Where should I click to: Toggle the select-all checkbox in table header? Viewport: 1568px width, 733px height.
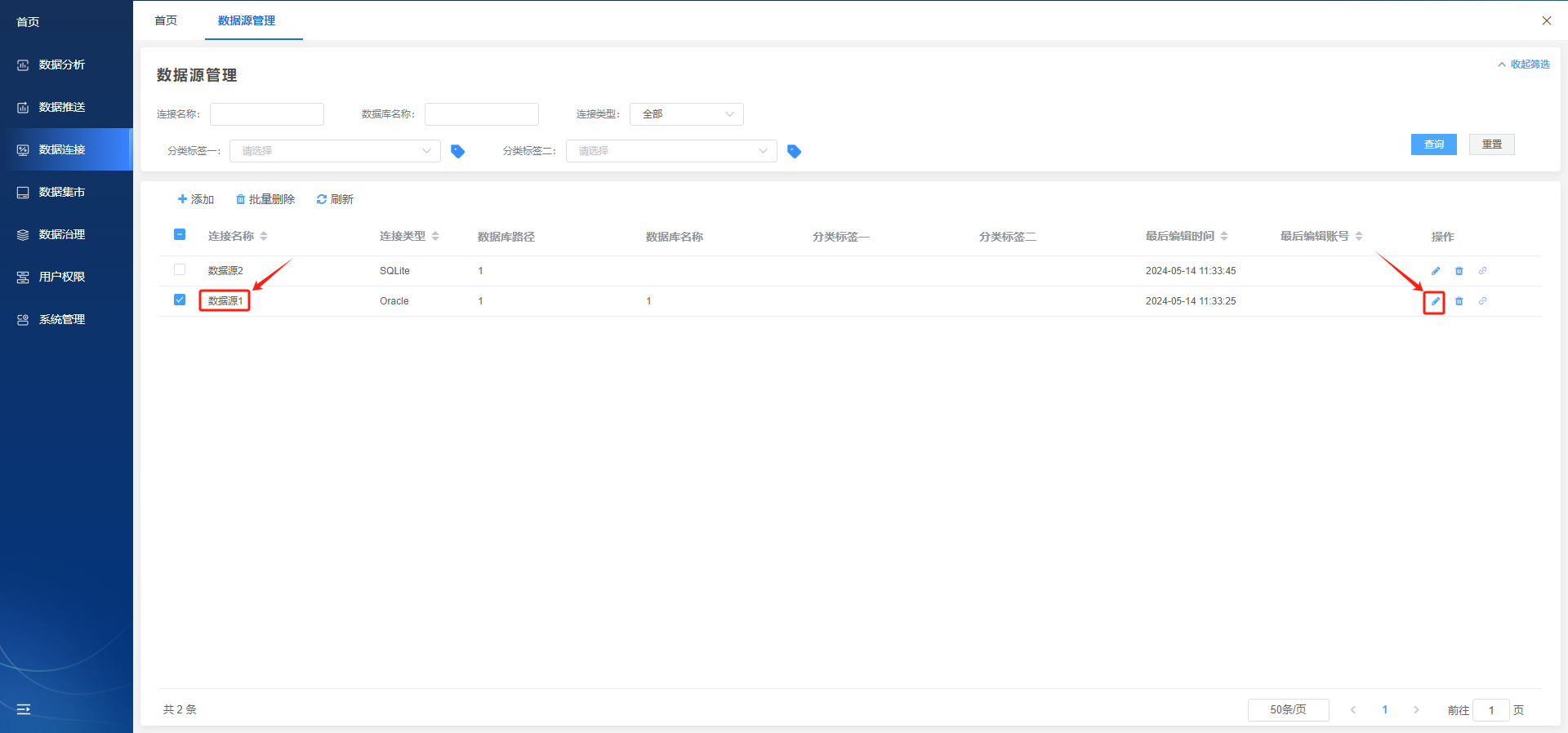[x=180, y=234]
